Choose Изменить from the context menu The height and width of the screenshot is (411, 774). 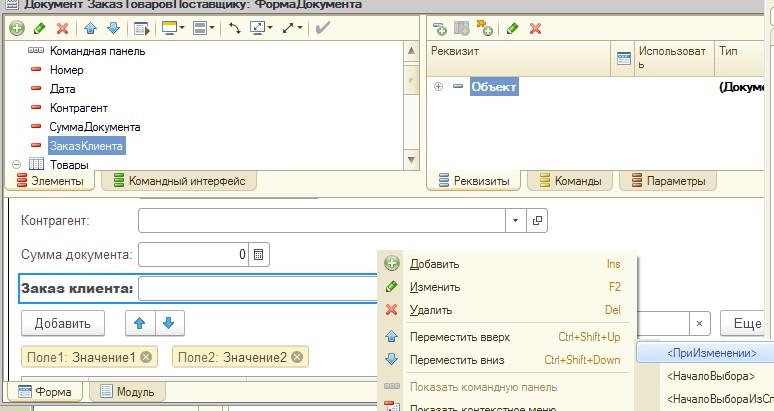435,287
